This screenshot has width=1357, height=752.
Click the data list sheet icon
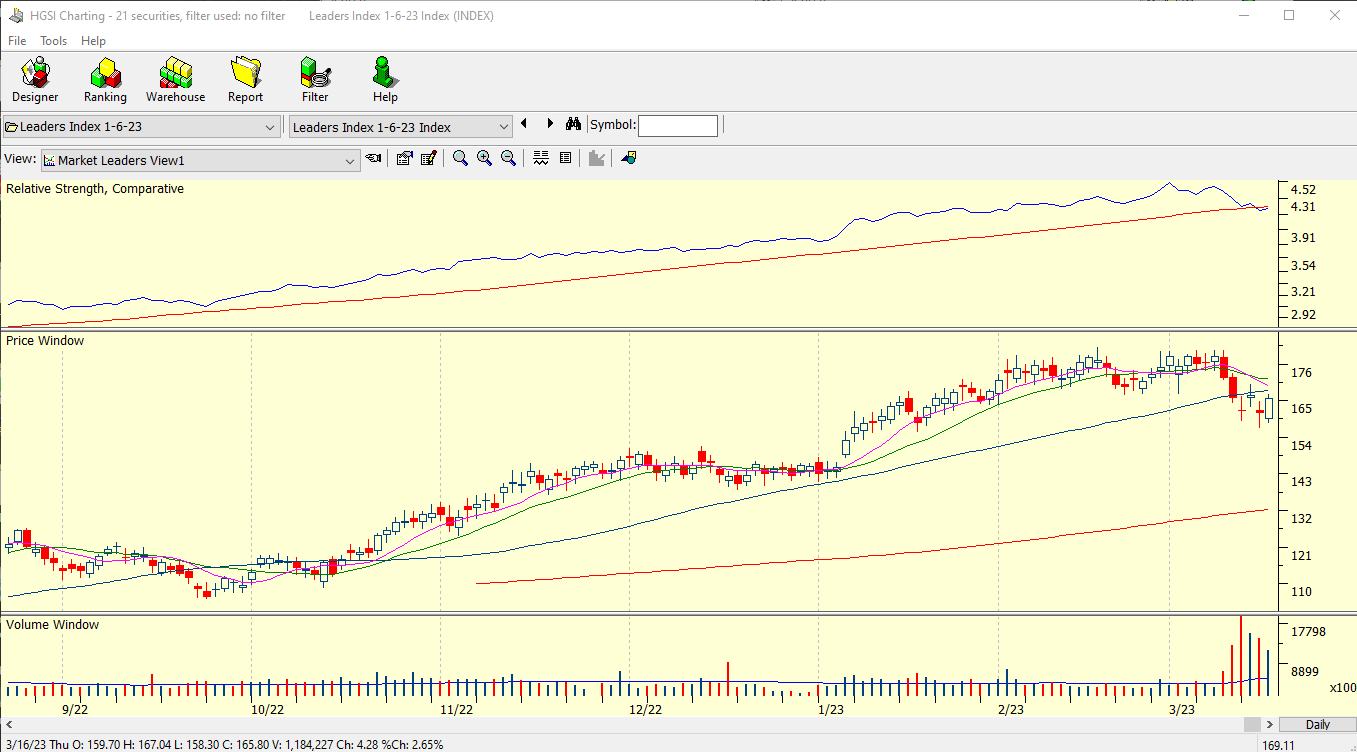click(565, 158)
